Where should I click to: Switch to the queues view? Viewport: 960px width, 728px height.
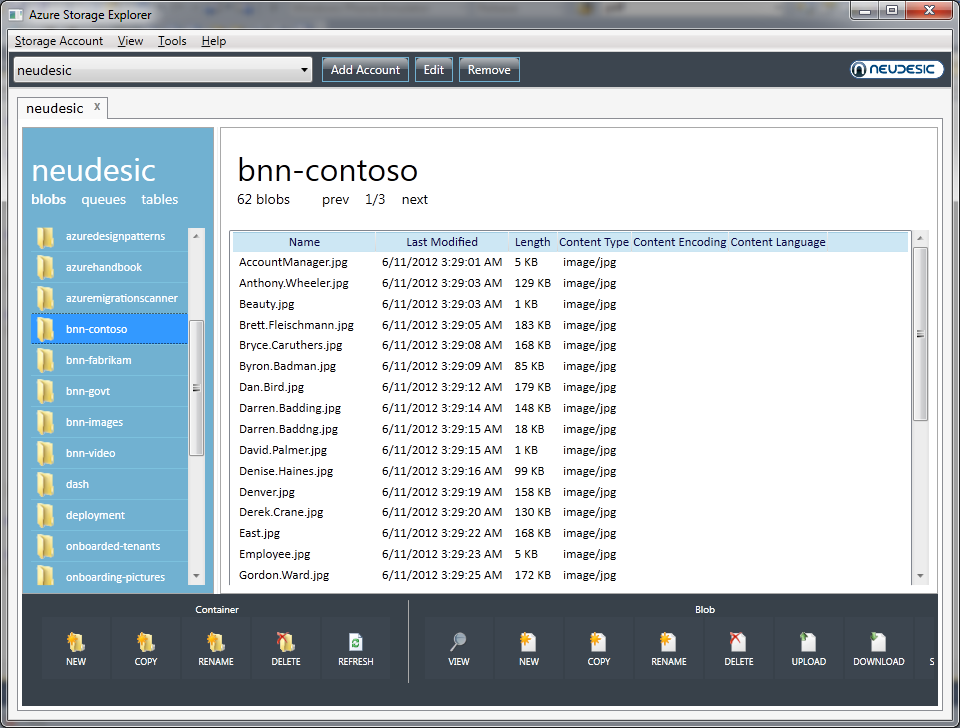coord(104,200)
